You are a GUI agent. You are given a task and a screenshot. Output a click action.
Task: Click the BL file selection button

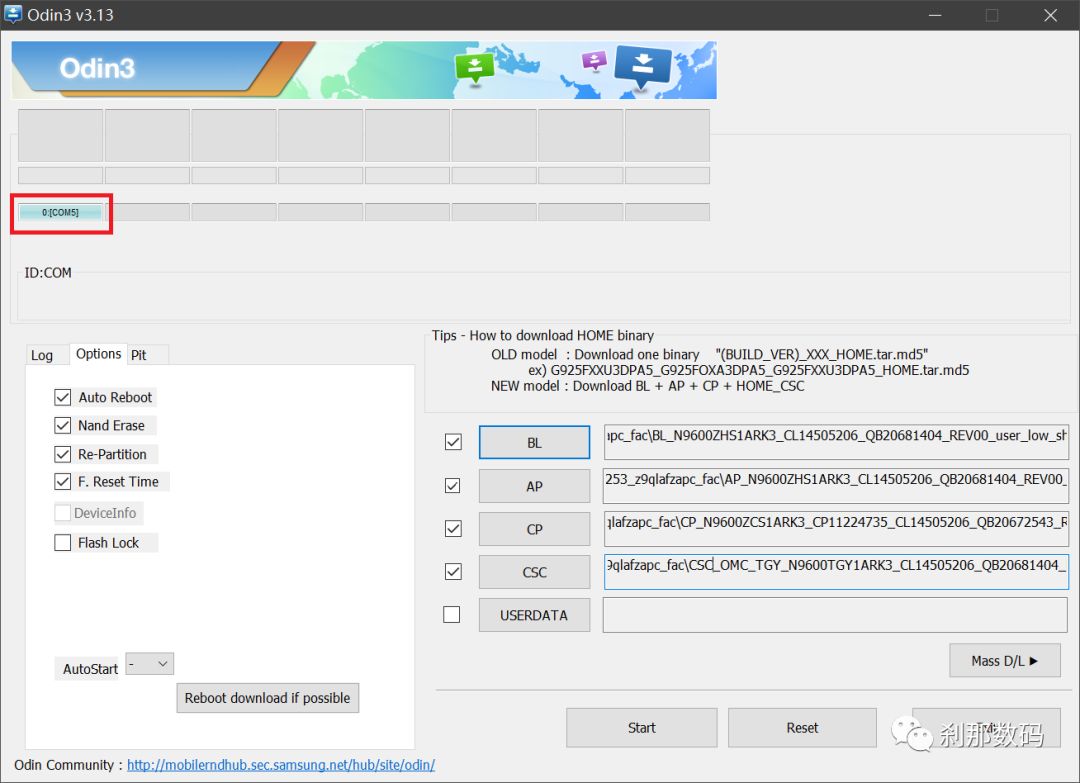(534, 443)
